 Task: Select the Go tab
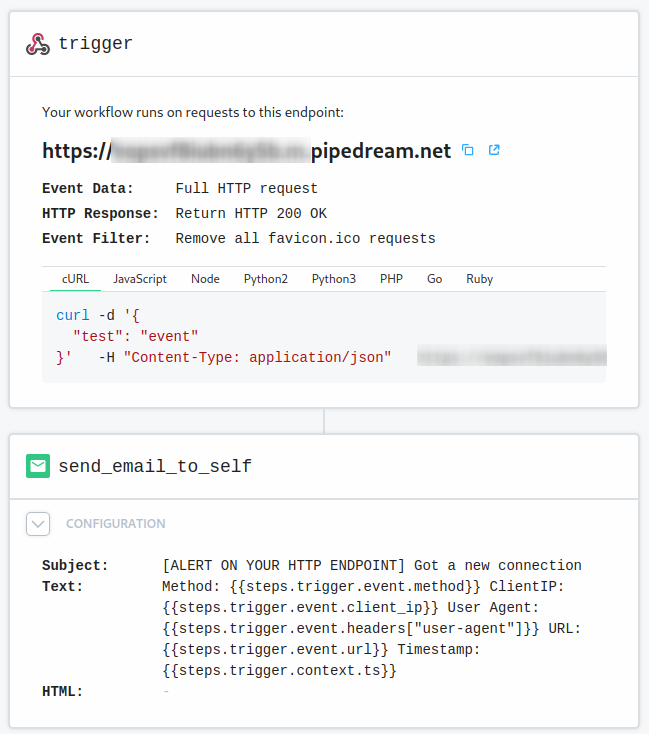click(434, 279)
